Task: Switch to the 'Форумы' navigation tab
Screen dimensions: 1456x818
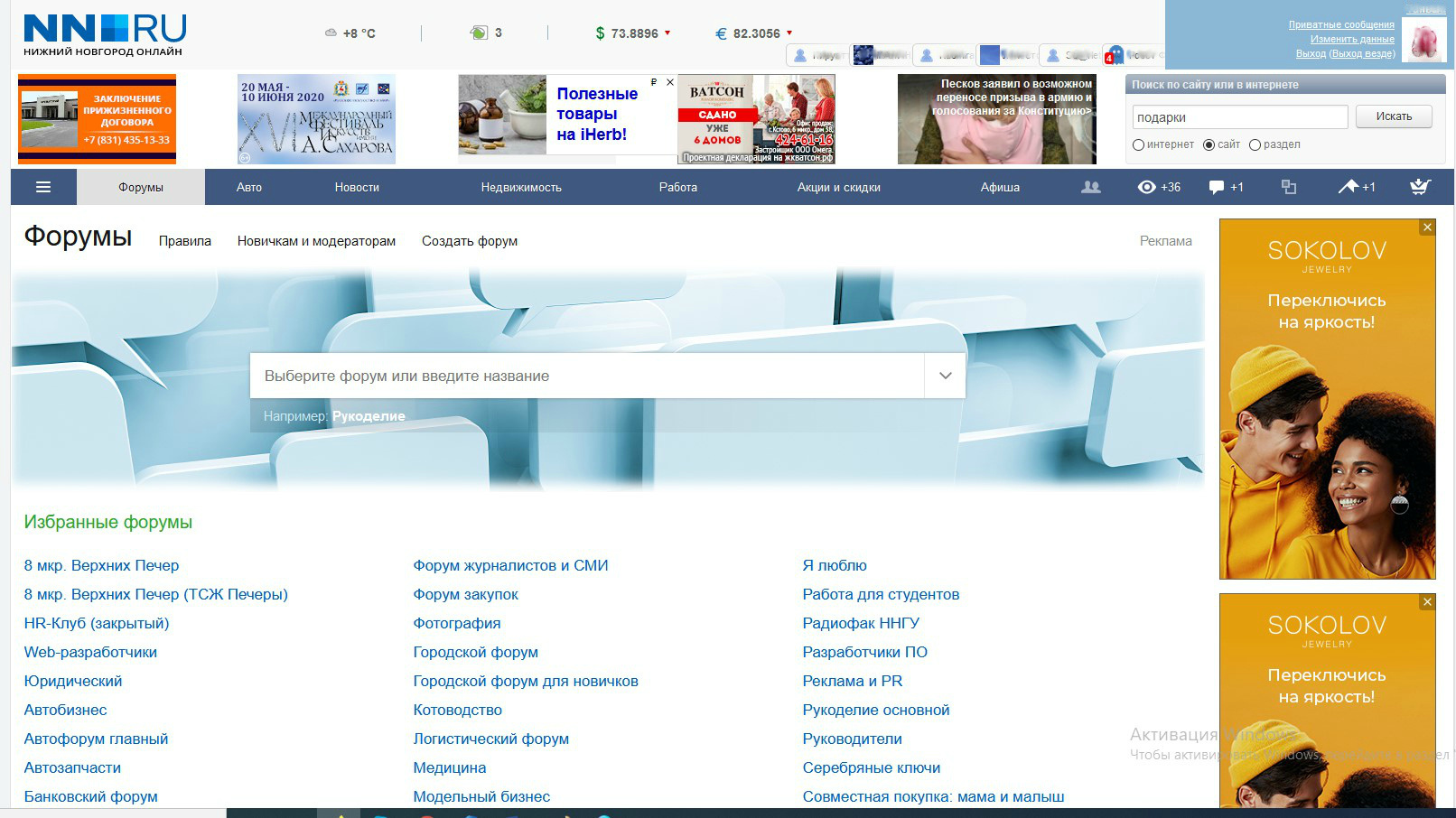Action: (141, 187)
